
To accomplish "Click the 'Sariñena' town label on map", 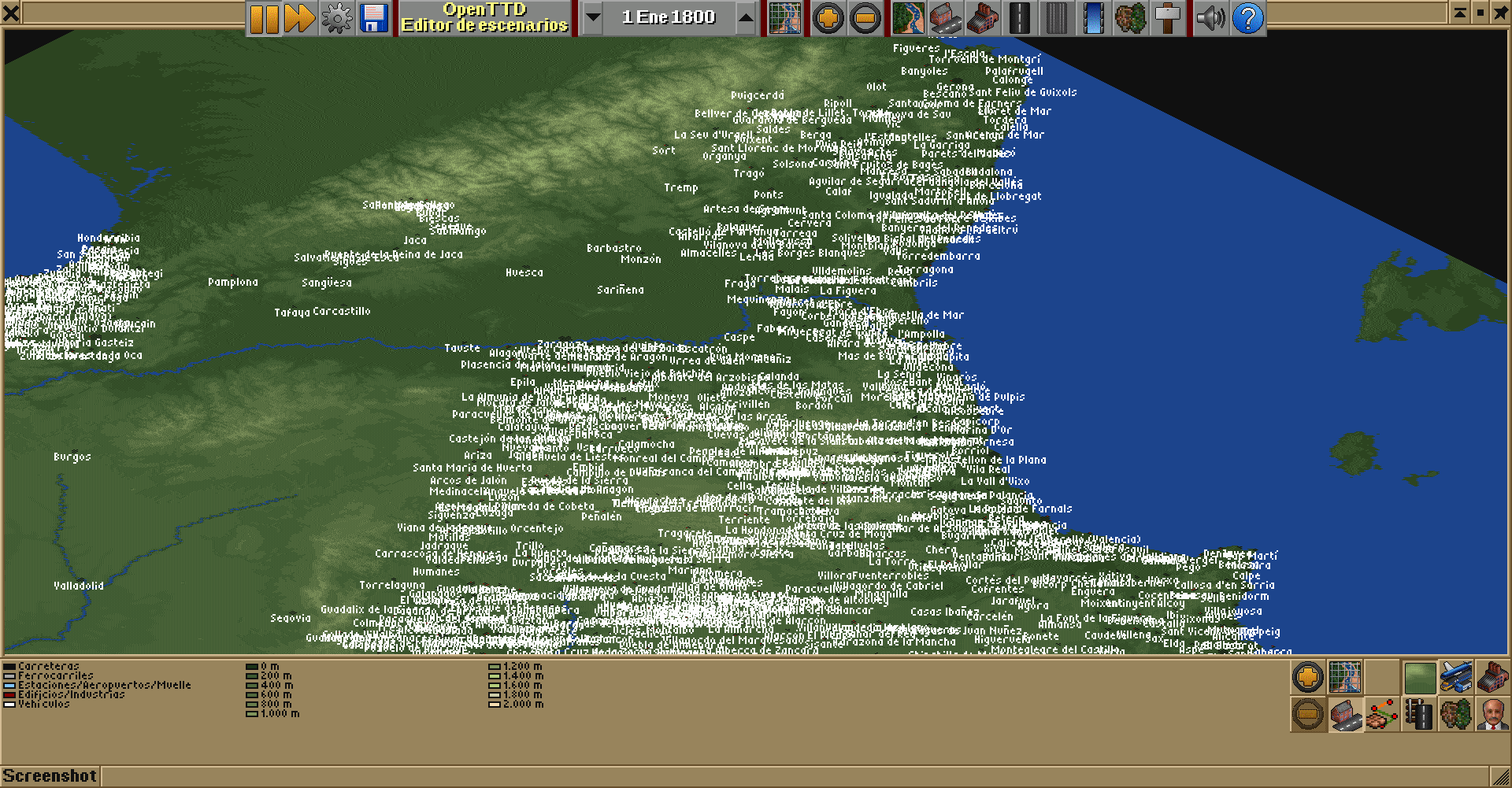I will pos(621,290).
